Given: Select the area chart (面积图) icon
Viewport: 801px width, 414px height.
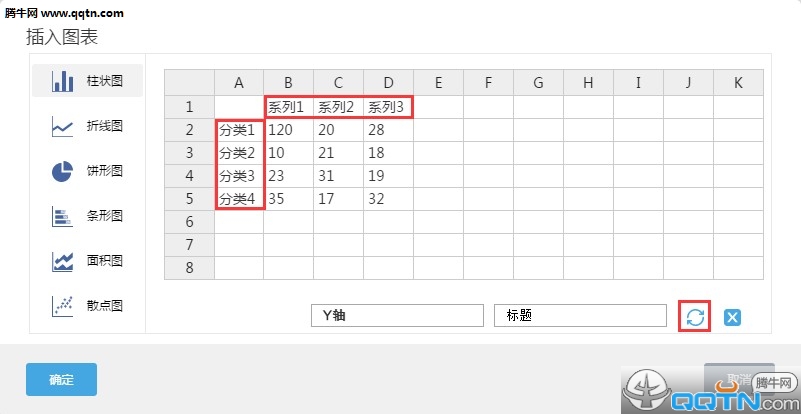Looking at the screenshot, I should pos(63,261).
